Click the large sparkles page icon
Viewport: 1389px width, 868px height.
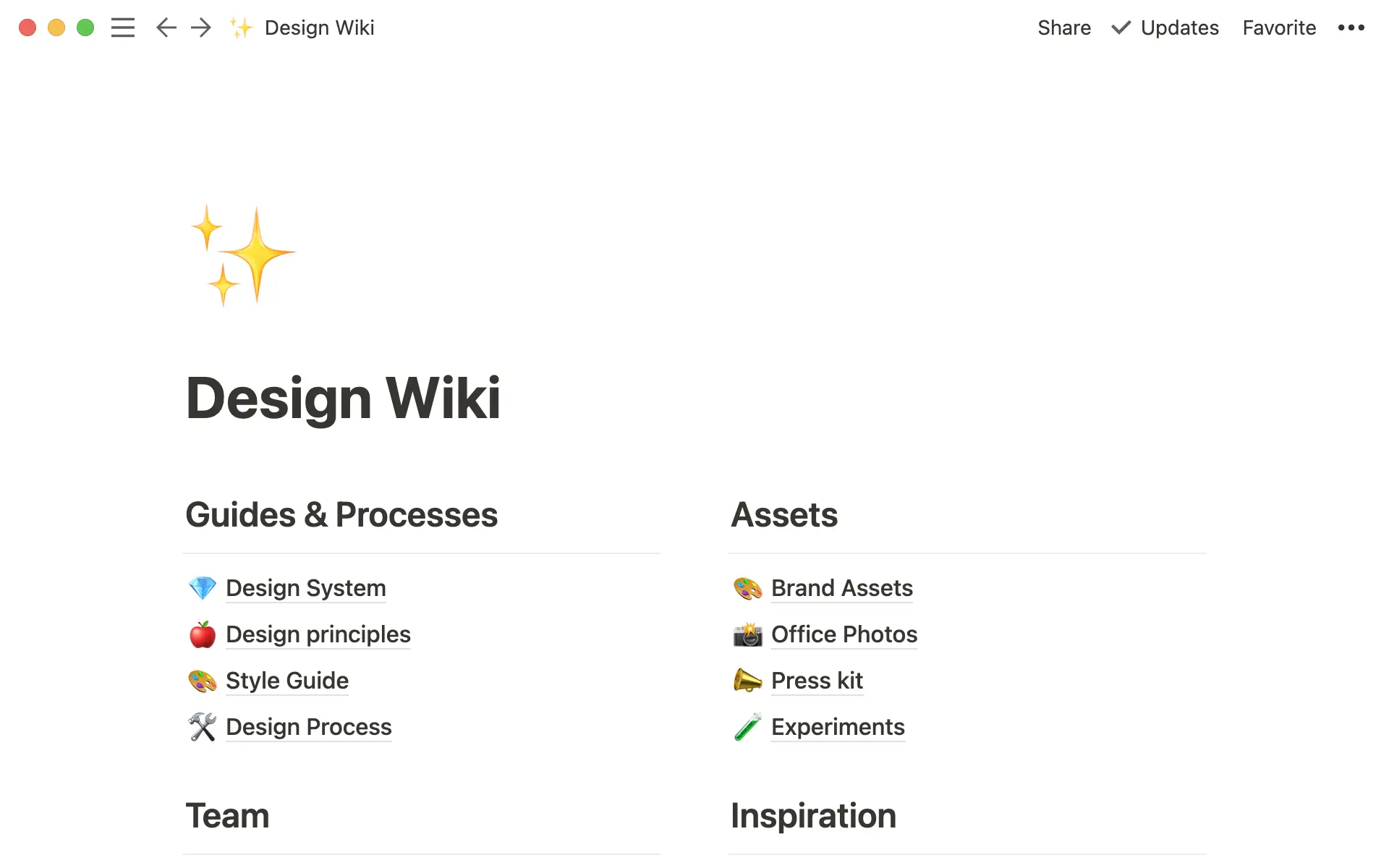pyautogui.click(x=242, y=255)
